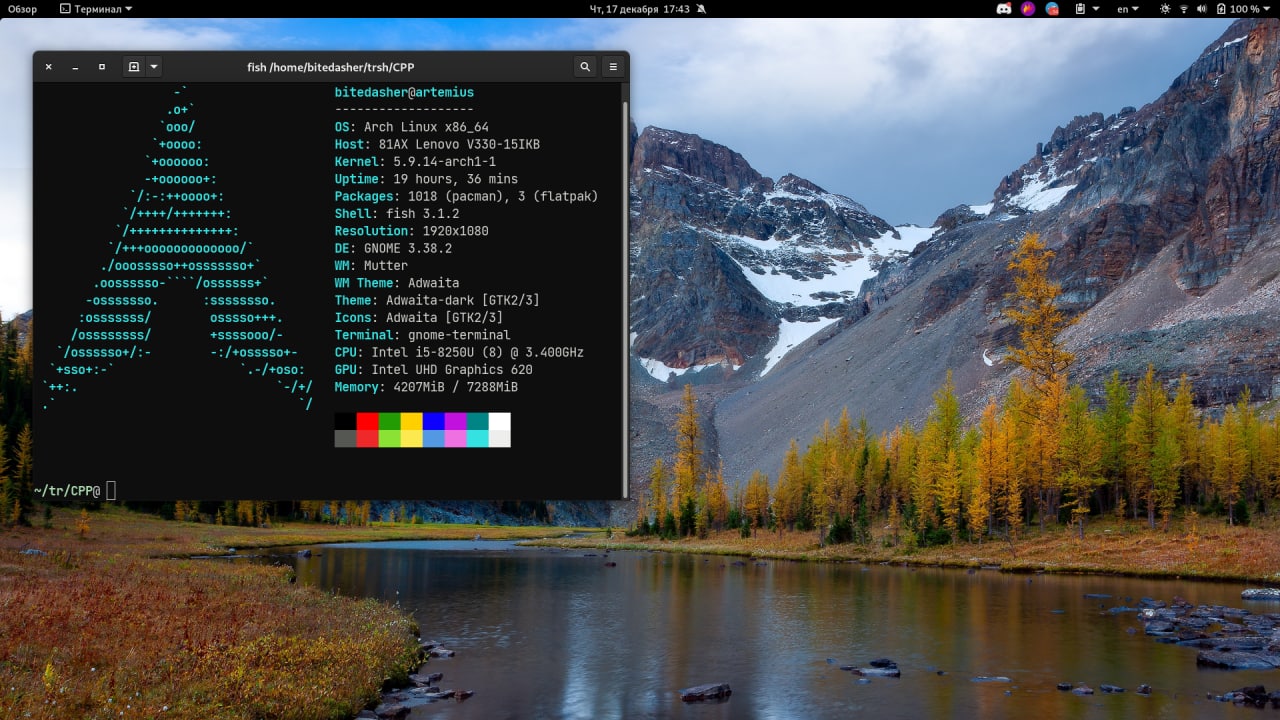Click the CPU: Intel i5-8250U line

tap(459, 352)
